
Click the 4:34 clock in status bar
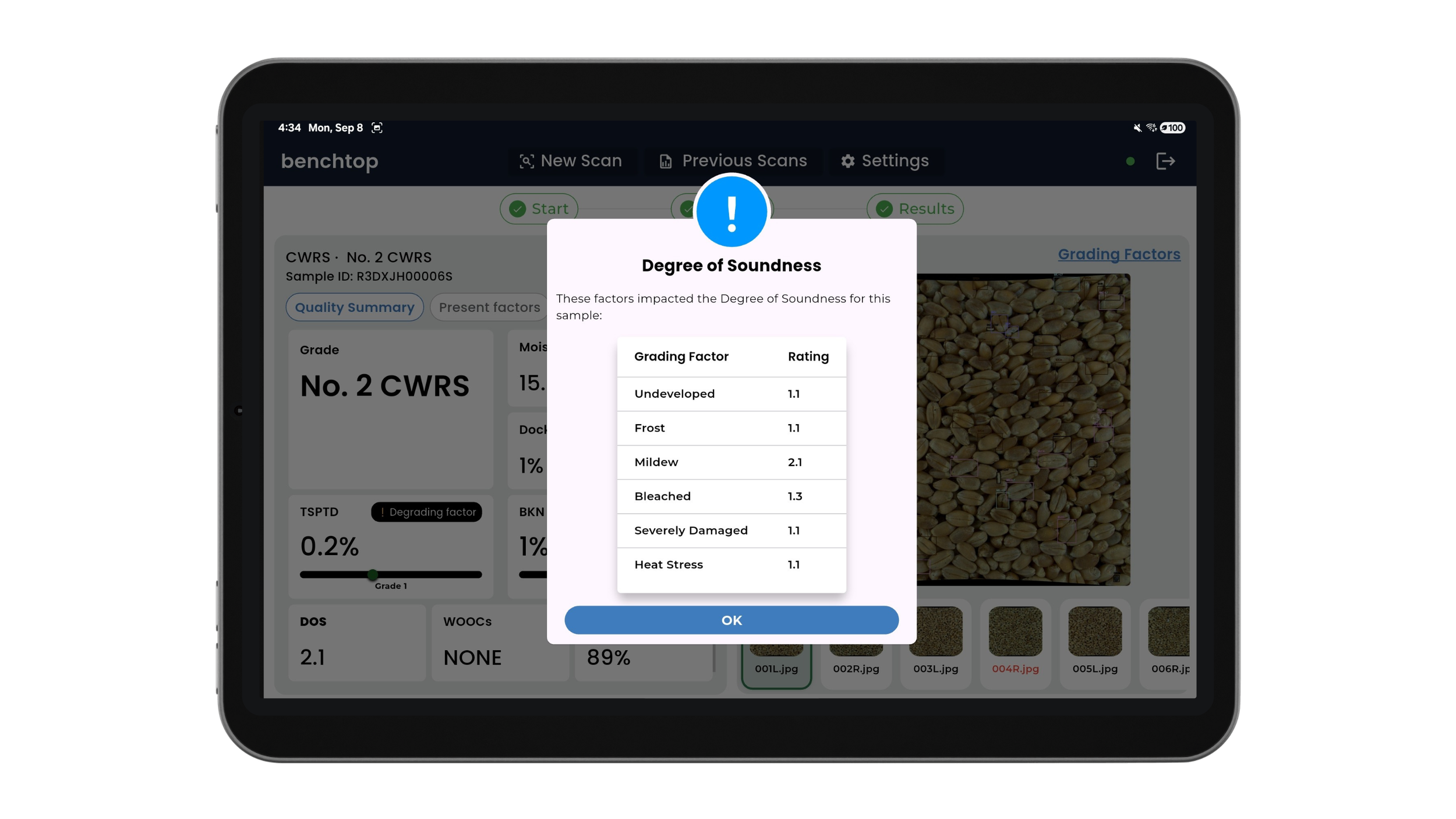[289, 128]
